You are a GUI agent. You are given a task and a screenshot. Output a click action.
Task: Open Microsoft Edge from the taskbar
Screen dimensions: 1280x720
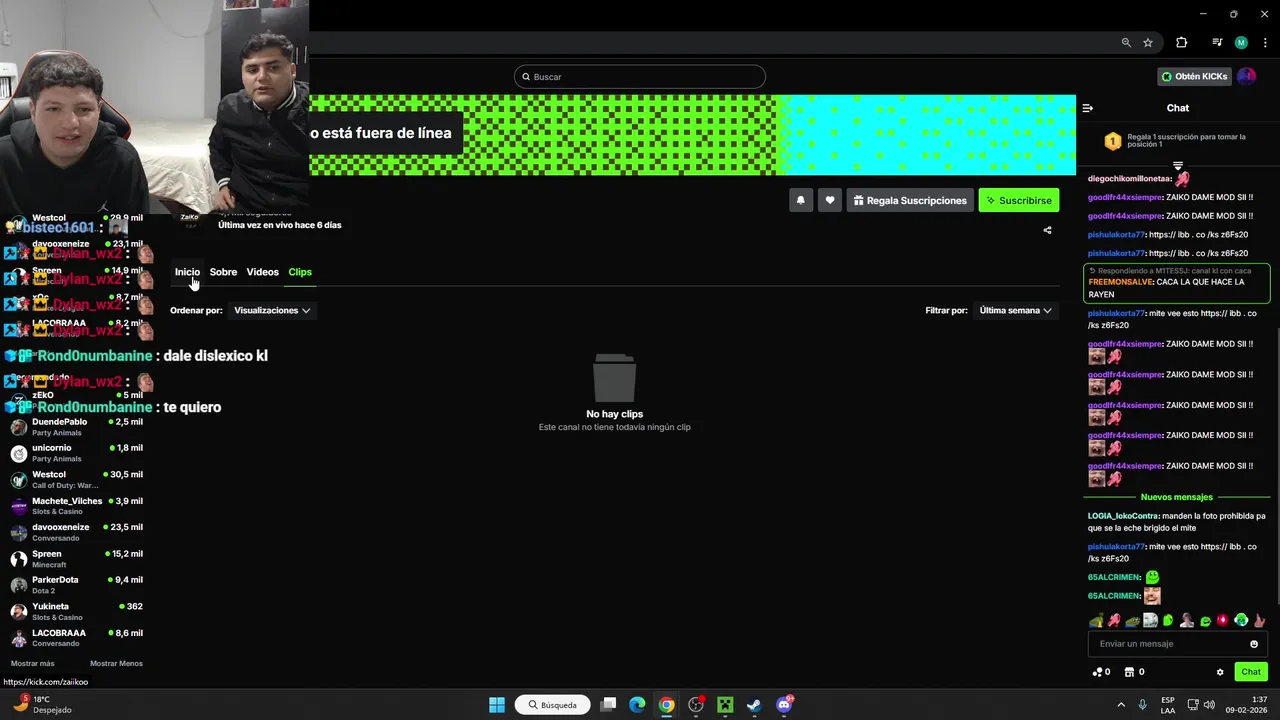[x=637, y=705]
